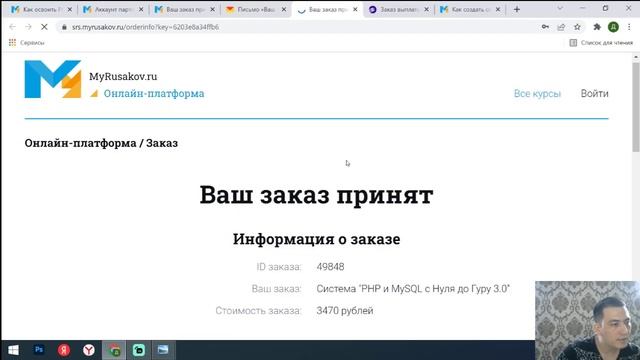Image resolution: width=640 pixels, height=360 pixels.
Task: Bookmark page with the star icon
Action: click(577, 27)
